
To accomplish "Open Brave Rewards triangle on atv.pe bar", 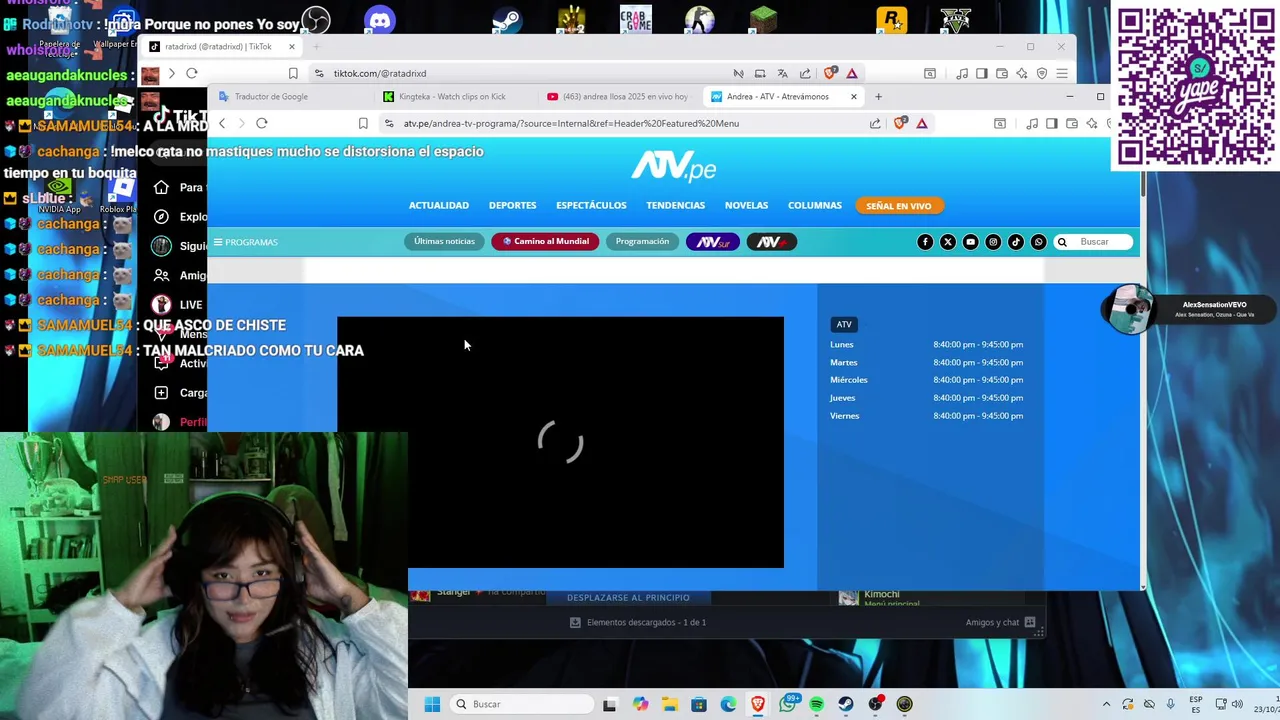I will tap(922, 123).
